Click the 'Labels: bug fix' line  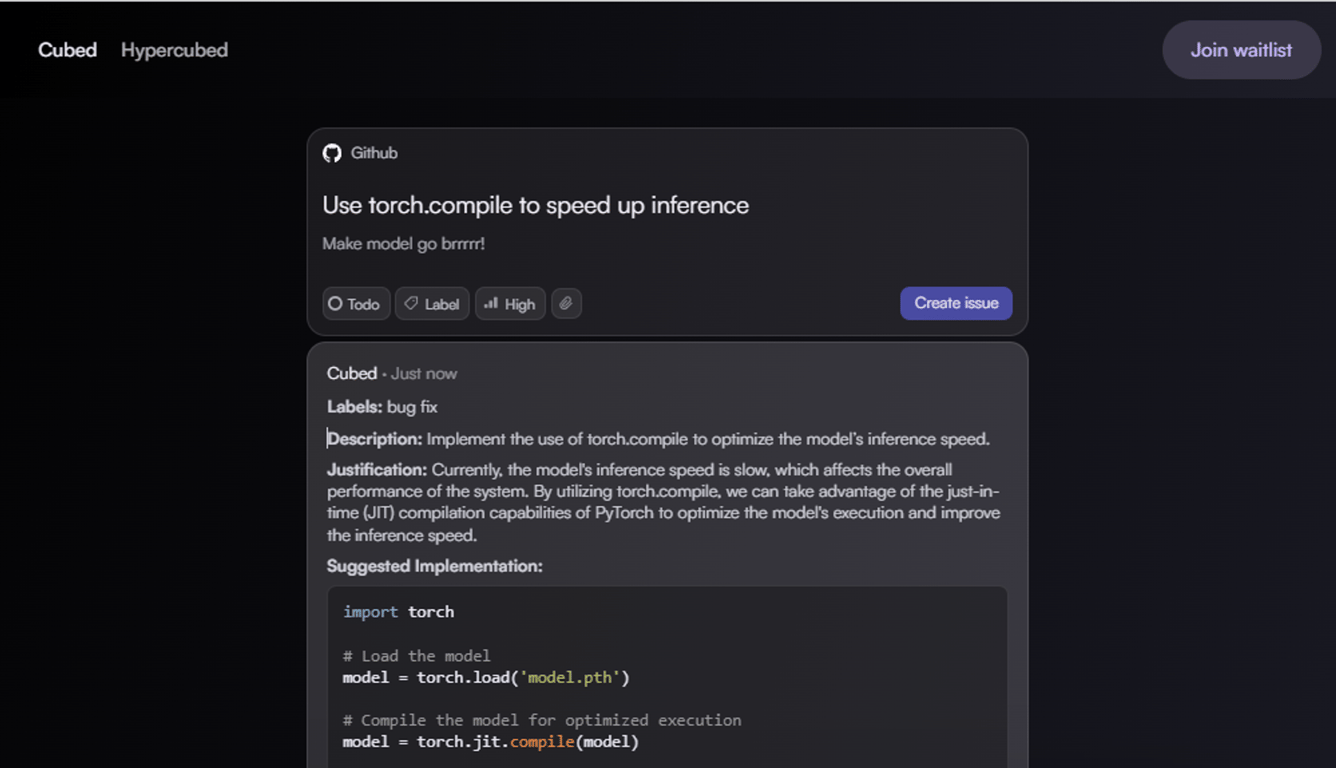click(382, 407)
